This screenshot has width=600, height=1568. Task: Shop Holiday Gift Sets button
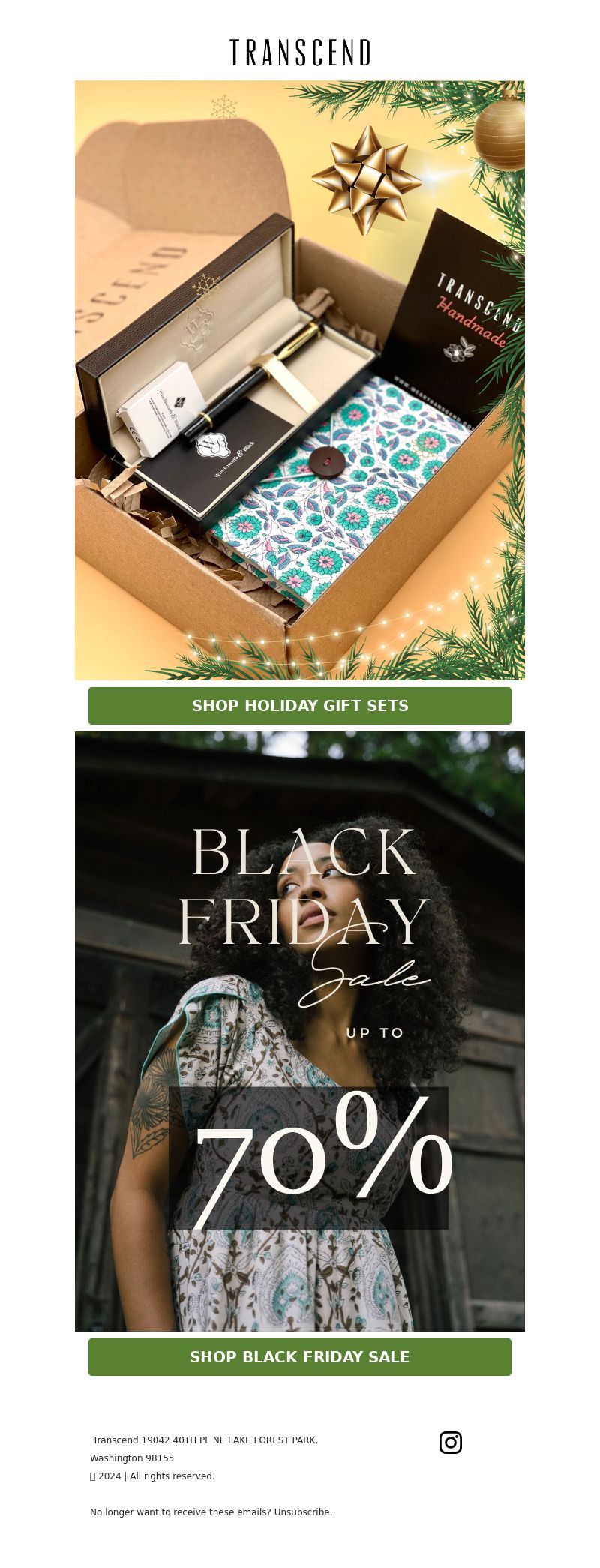pyautogui.click(x=300, y=706)
